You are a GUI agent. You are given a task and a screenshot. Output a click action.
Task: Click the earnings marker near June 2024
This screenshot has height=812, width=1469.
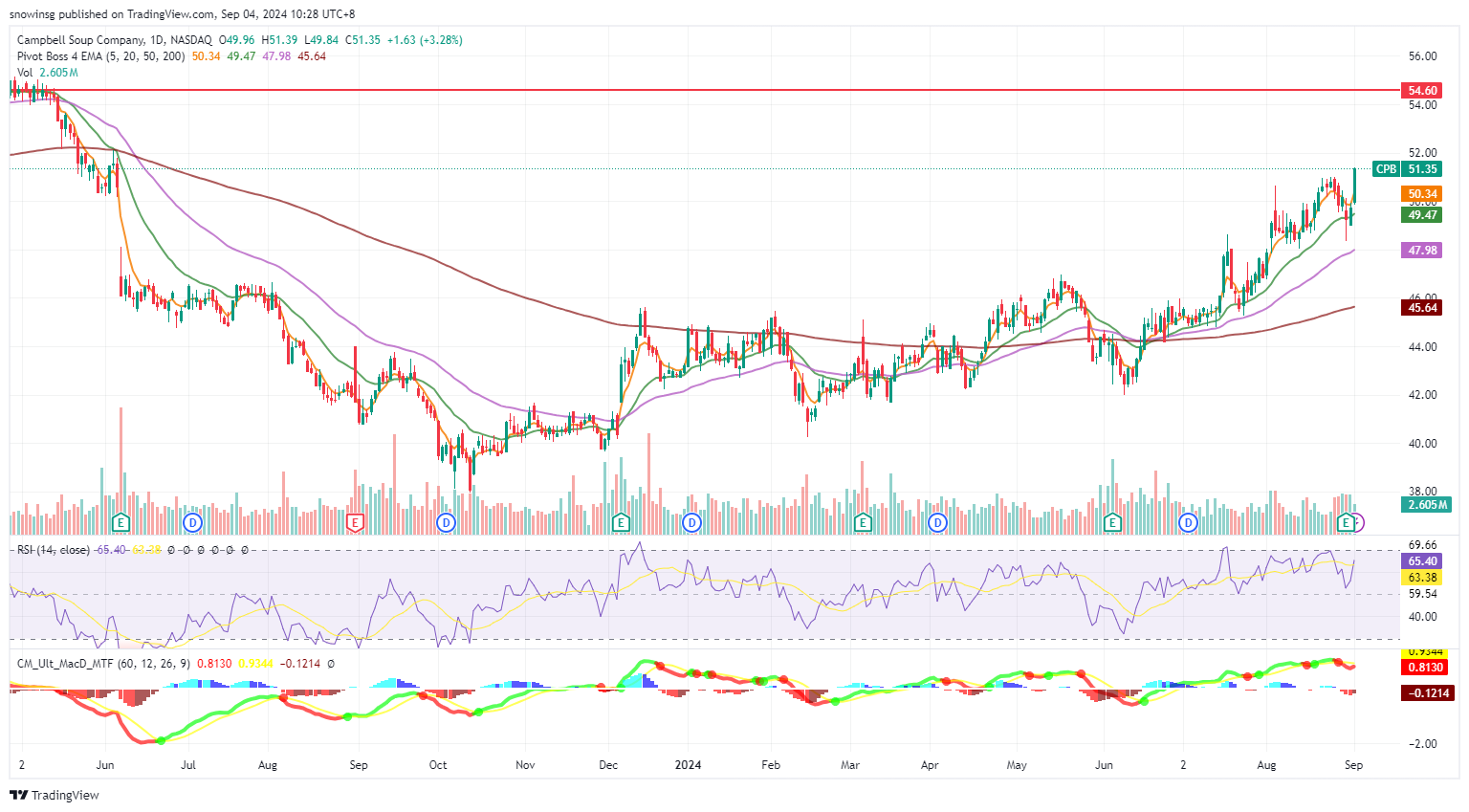pyautogui.click(x=1112, y=522)
